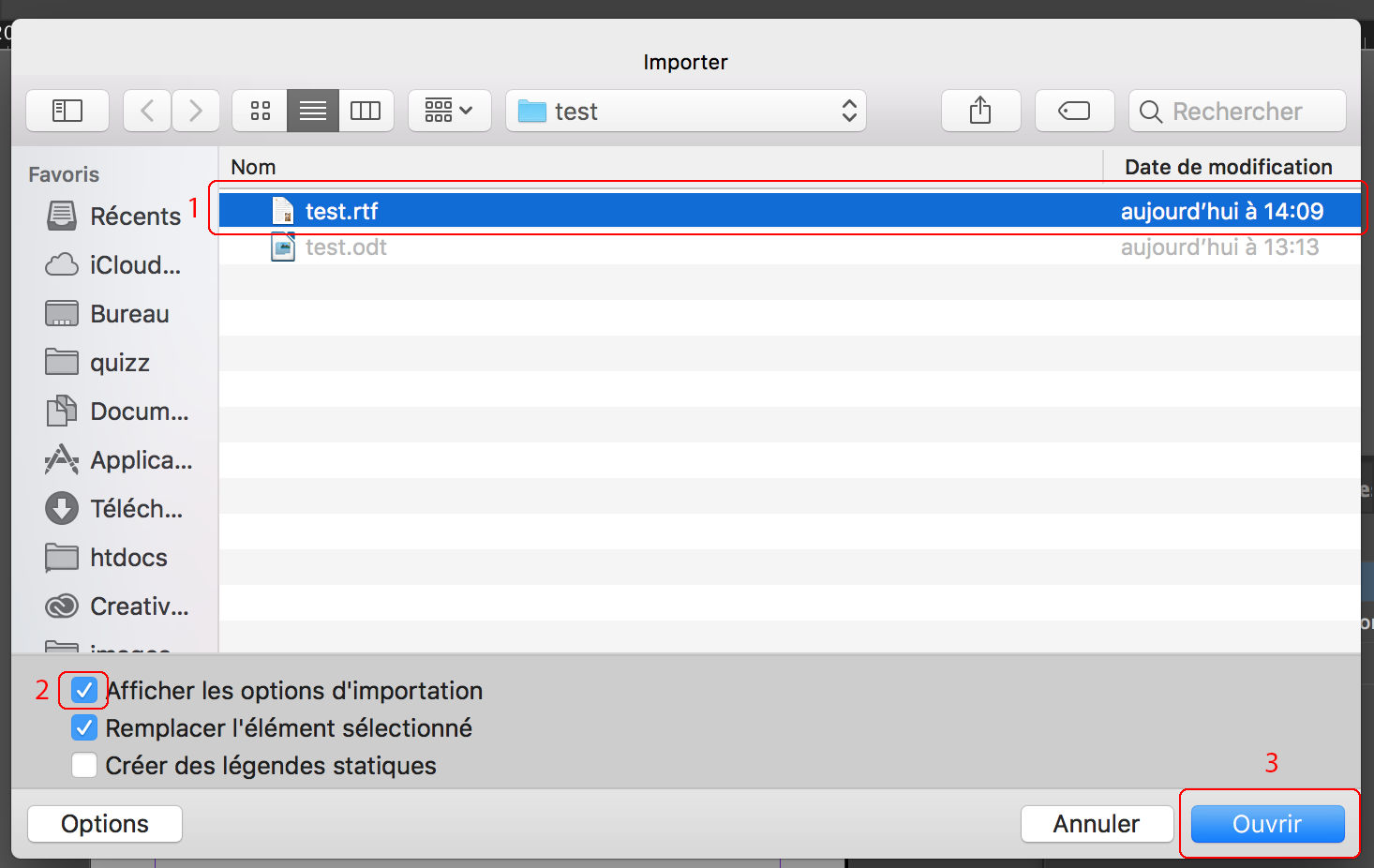This screenshot has width=1374, height=868.
Task: Click the search magnifier icon
Action: pos(1151,112)
